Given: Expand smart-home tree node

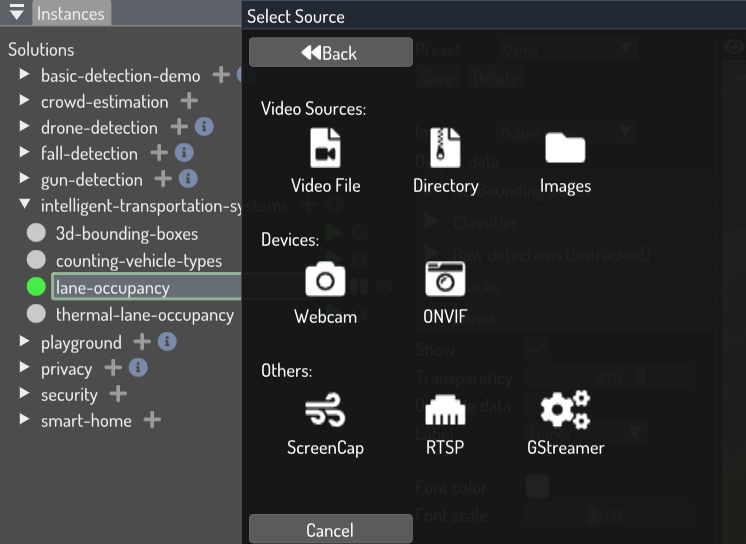Looking at the screenshot, I should pos(24,419).
